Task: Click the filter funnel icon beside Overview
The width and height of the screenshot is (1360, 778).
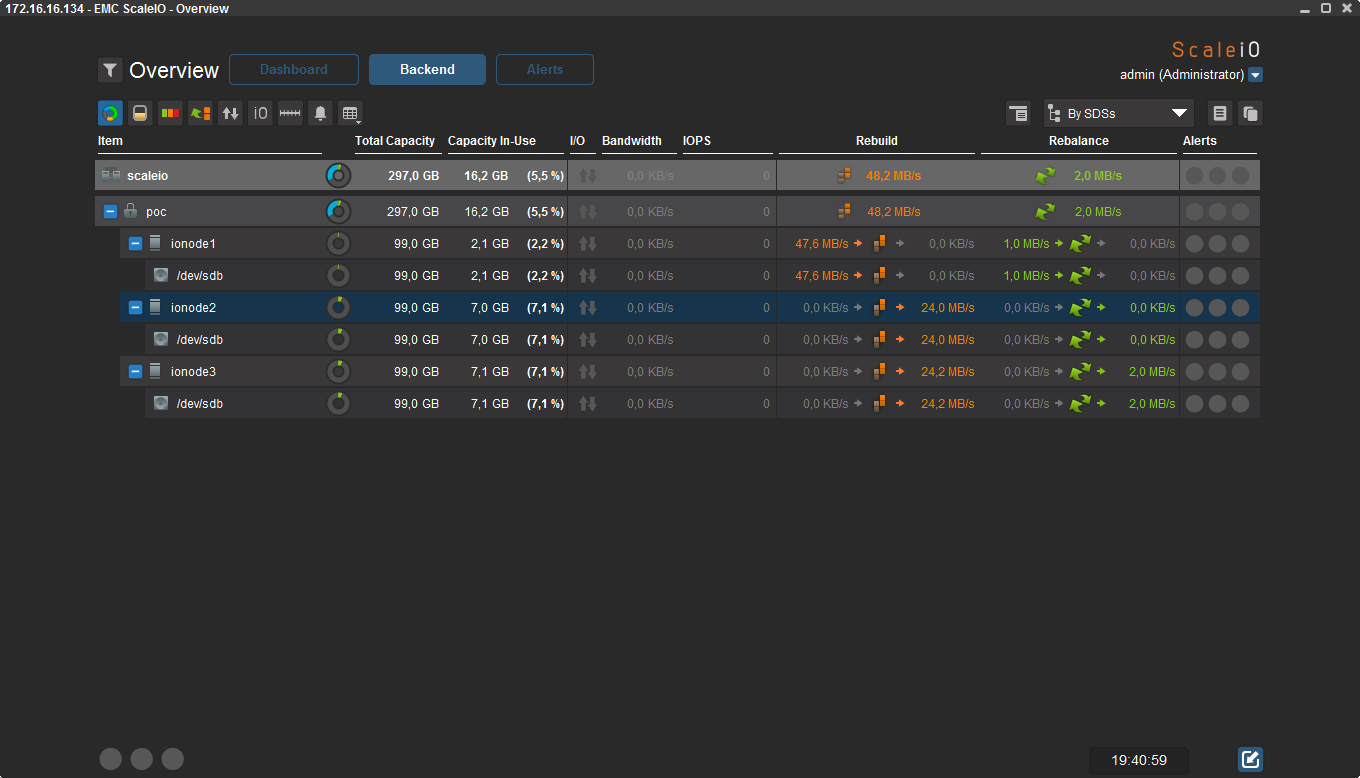Action: pos(110,70)
